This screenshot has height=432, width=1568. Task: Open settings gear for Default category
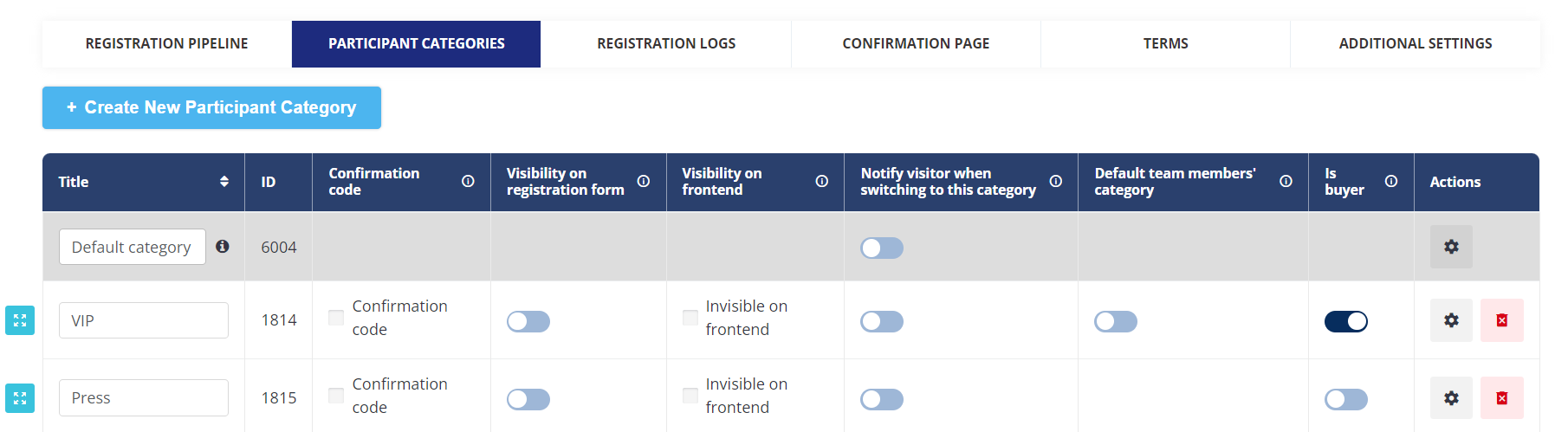pyautogui.click(x=1451, y=247)
